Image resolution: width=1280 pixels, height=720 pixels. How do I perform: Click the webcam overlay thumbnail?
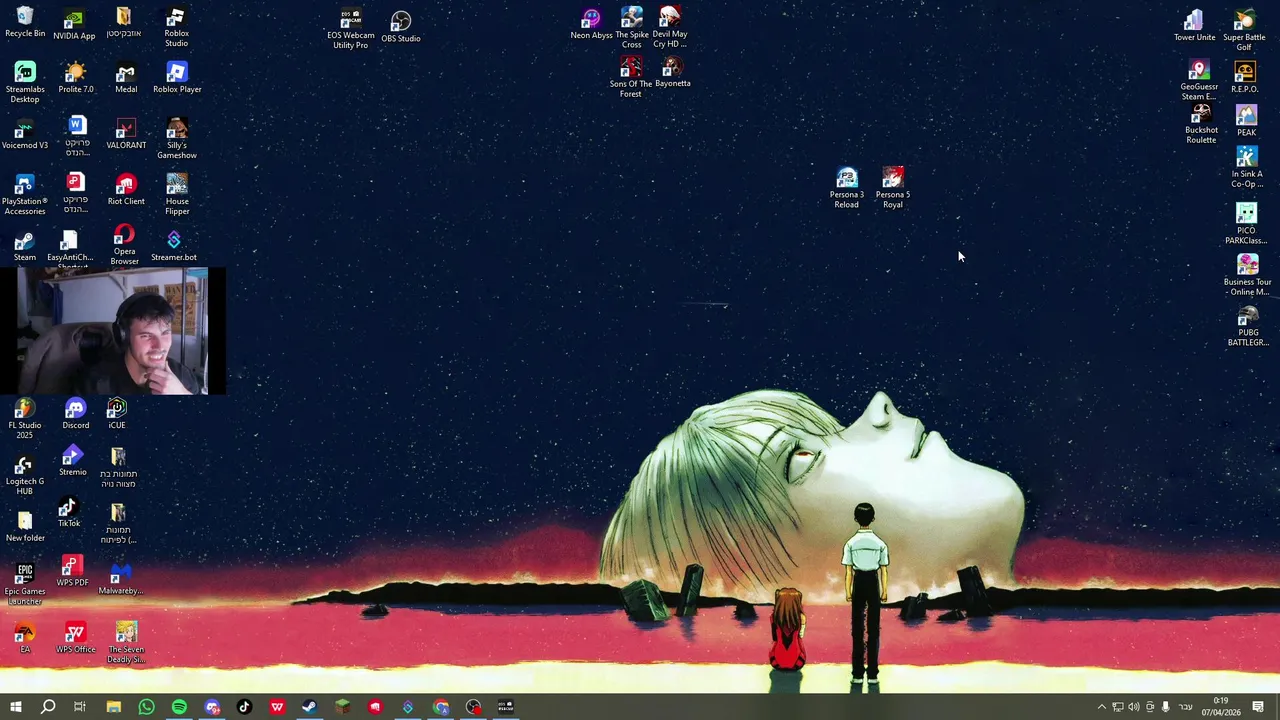tap(112, 331)
